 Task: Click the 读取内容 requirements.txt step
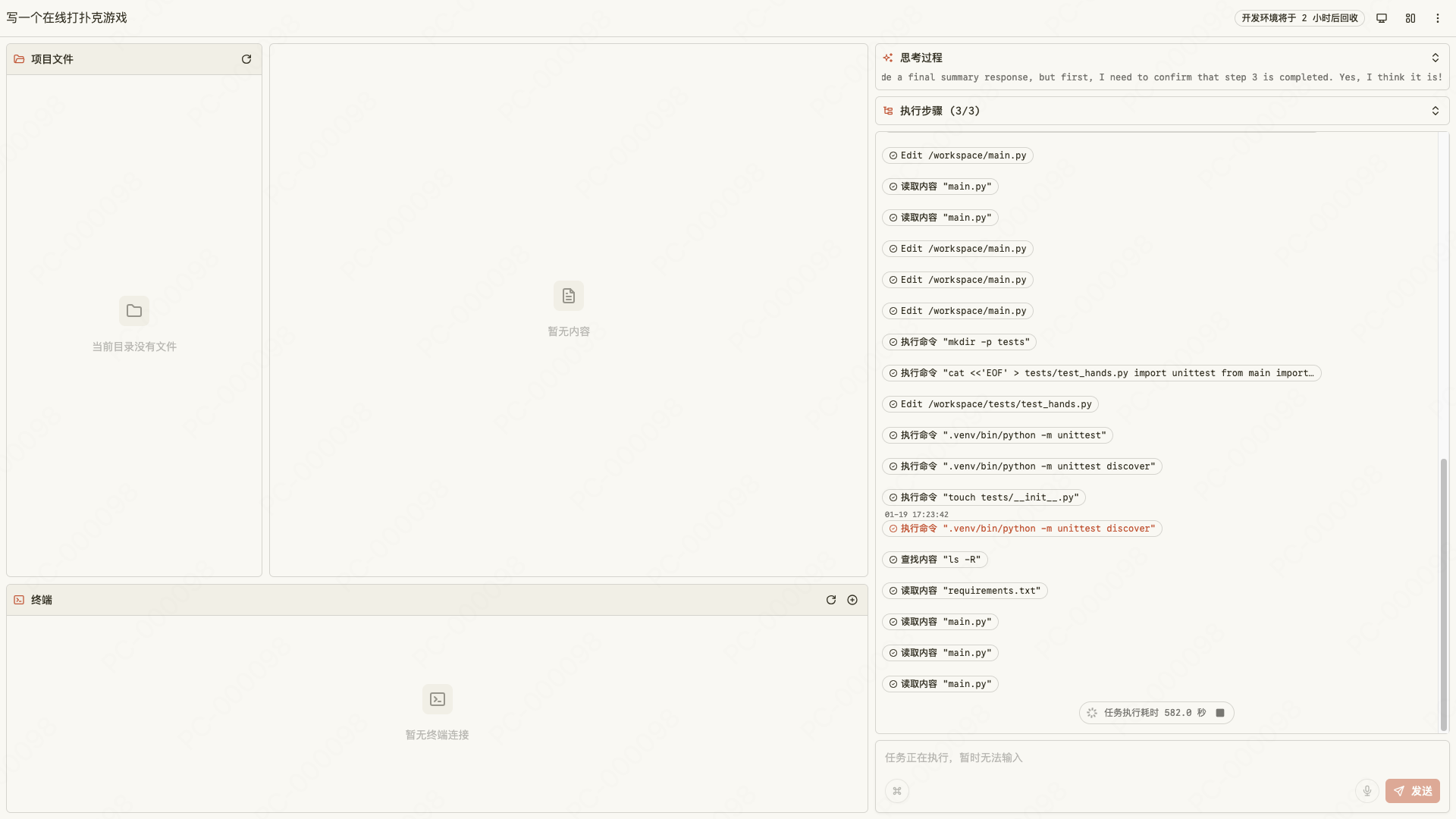(965, 591)
